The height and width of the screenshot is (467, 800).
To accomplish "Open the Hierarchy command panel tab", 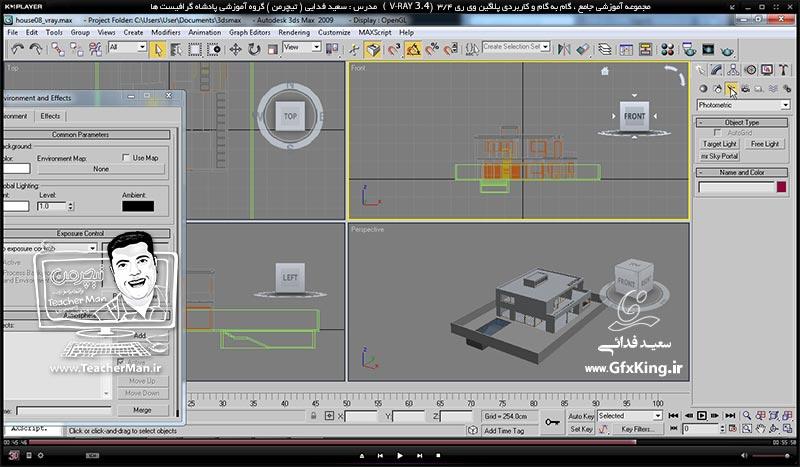I will pyautogui.click(x=733, y=70).
